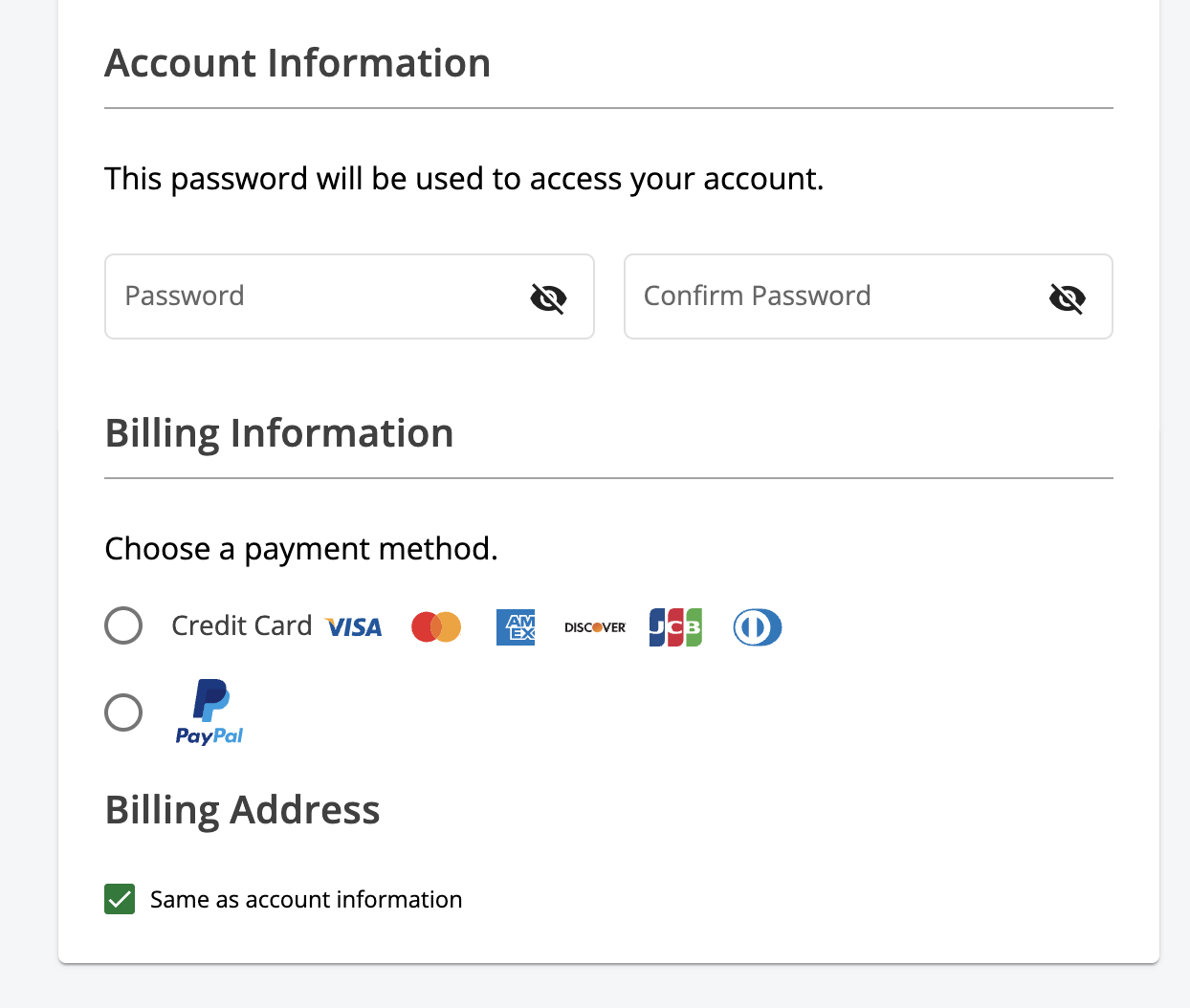Click the JCB card logo
Viewport: 1190px width, 1008px height.
point(675,627)
